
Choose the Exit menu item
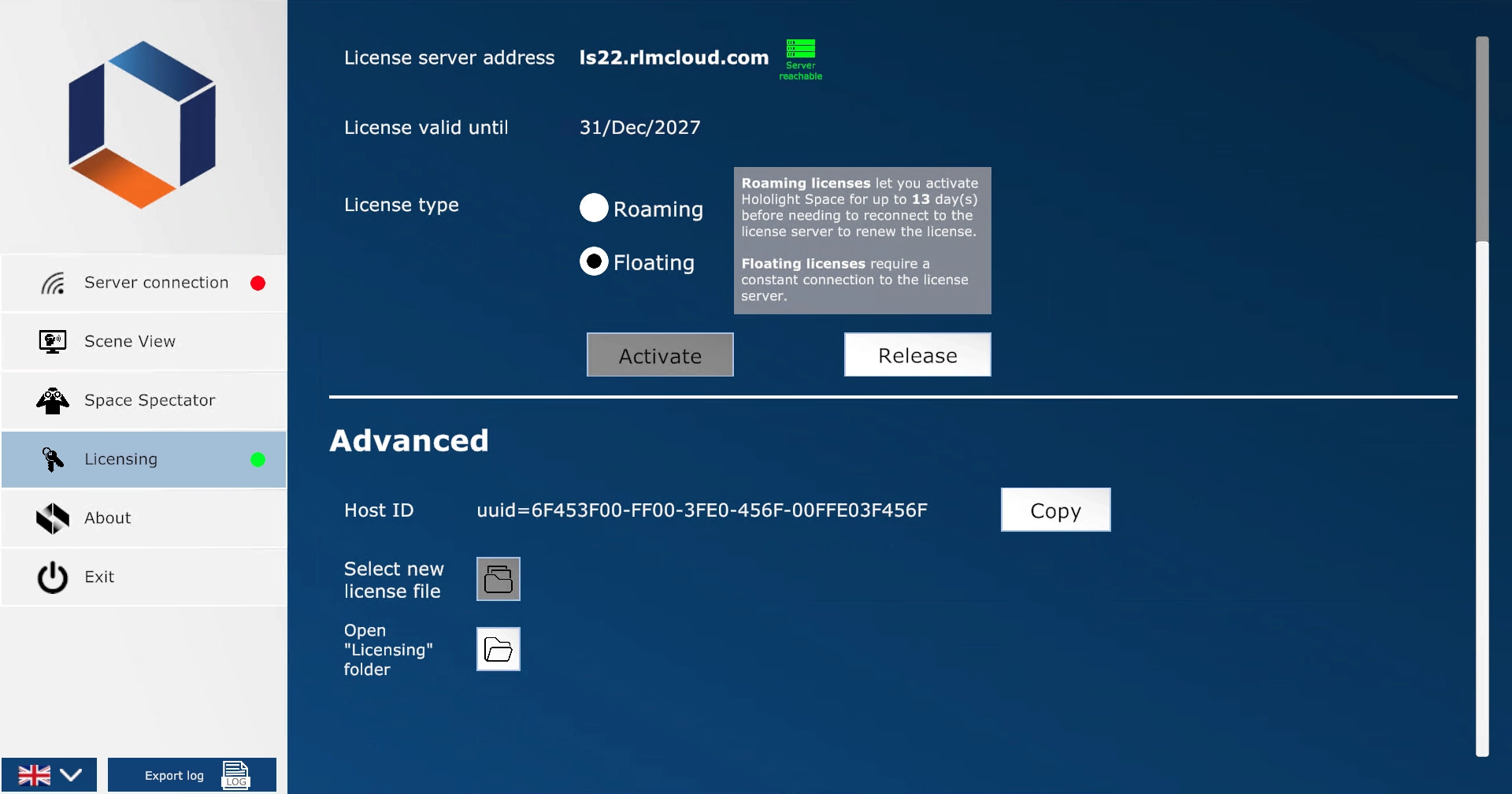pyautogui.click(x=144, y=577)
